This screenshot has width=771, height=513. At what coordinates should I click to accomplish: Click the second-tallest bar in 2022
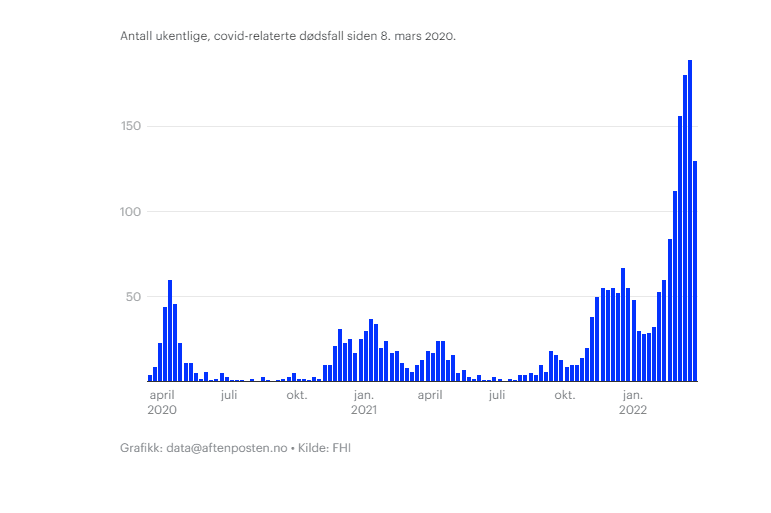click(x=685, y=228)
